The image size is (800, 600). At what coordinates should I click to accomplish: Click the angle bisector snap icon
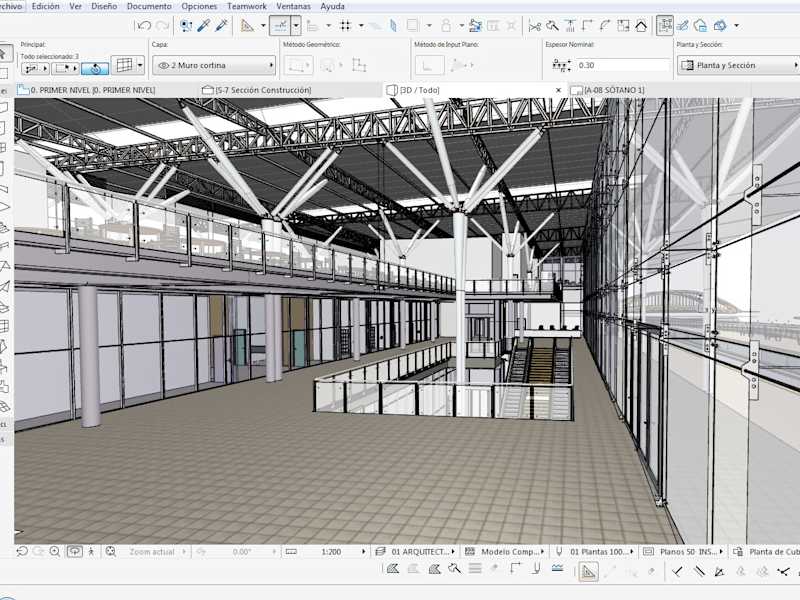[719, 571]
